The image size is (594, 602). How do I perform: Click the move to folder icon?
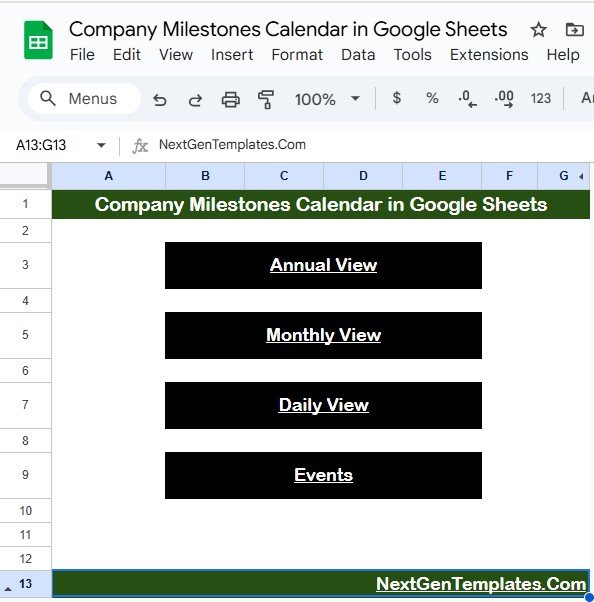[x=574, y=30]
